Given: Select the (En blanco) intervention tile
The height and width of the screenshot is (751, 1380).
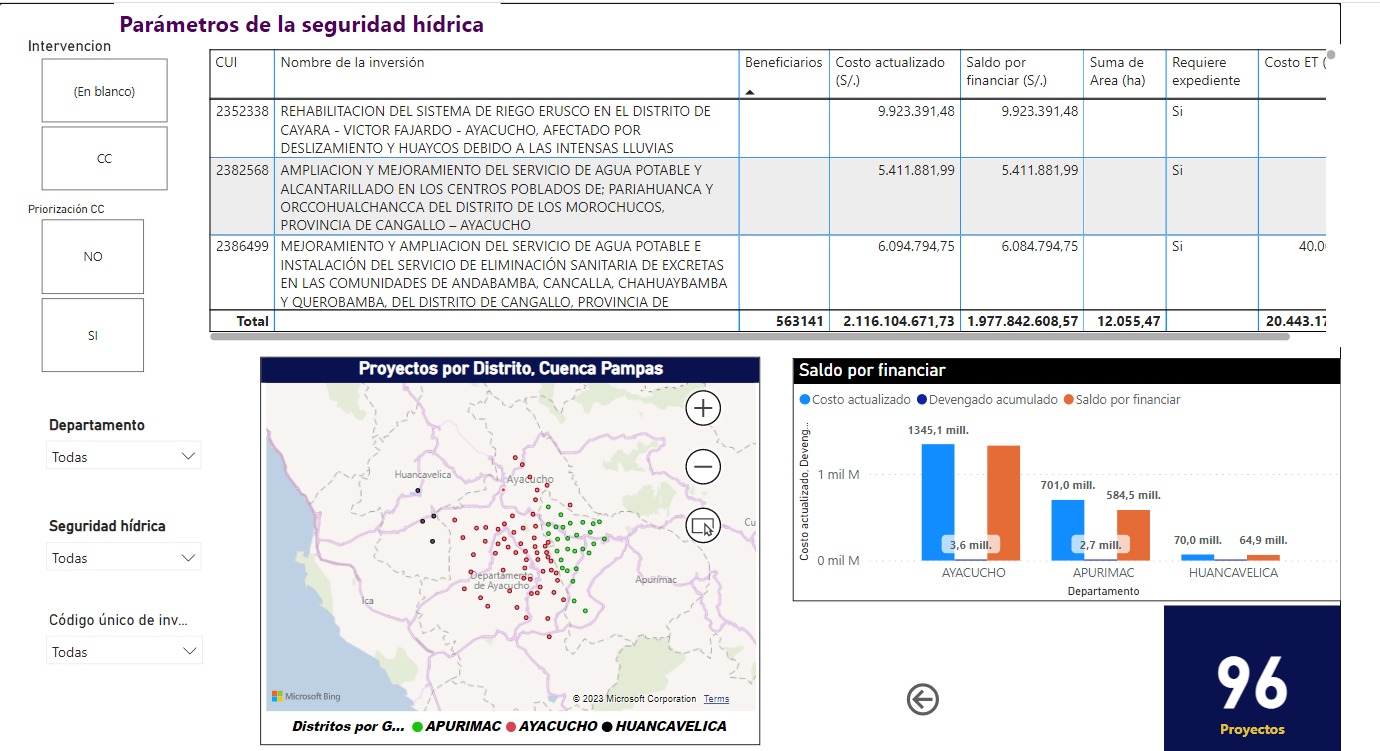Looking at the screenshot, I should point(104,91).
